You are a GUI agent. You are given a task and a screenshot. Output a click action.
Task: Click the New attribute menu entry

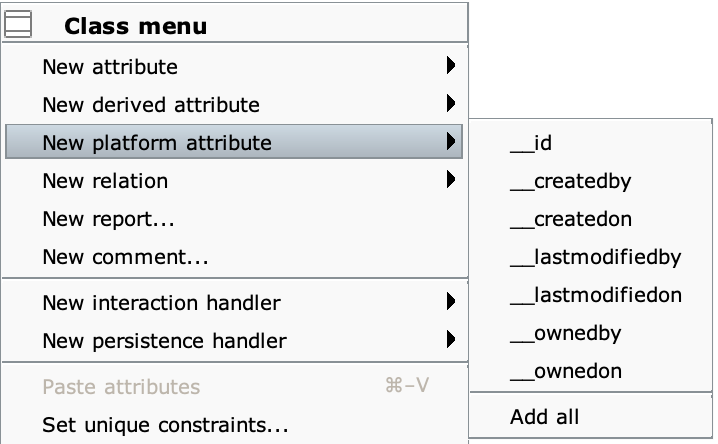tap(235, 67)
